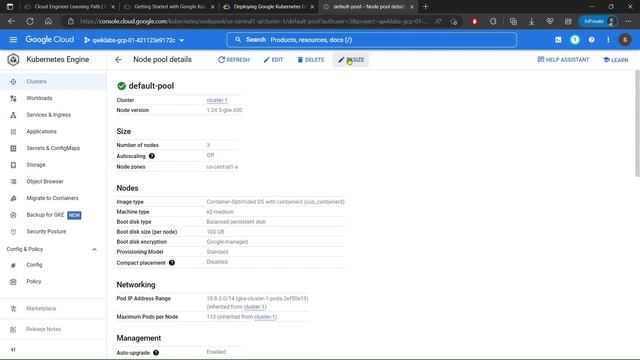640x360 pixels.
Task: Click the Backup for GKE sidebar icon
Action: click(x=13, y=215)
